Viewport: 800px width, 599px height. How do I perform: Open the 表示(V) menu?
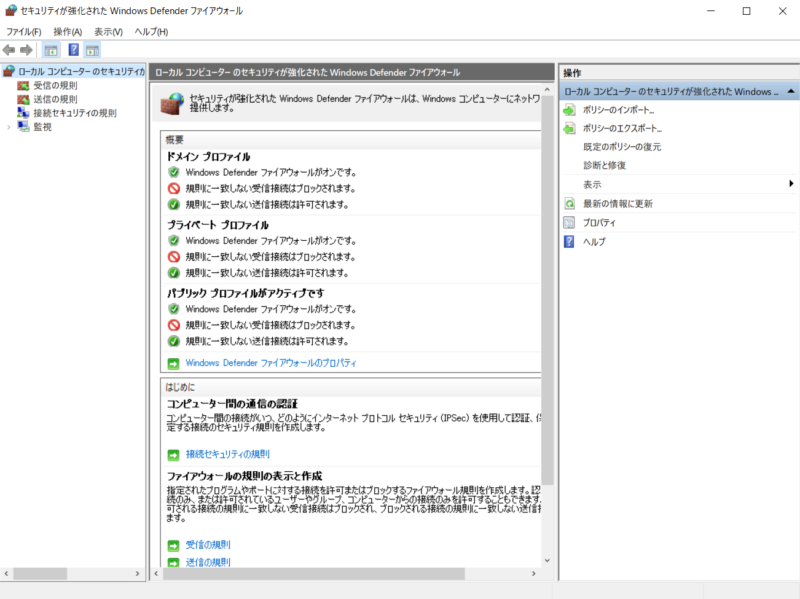coord(108,32)
